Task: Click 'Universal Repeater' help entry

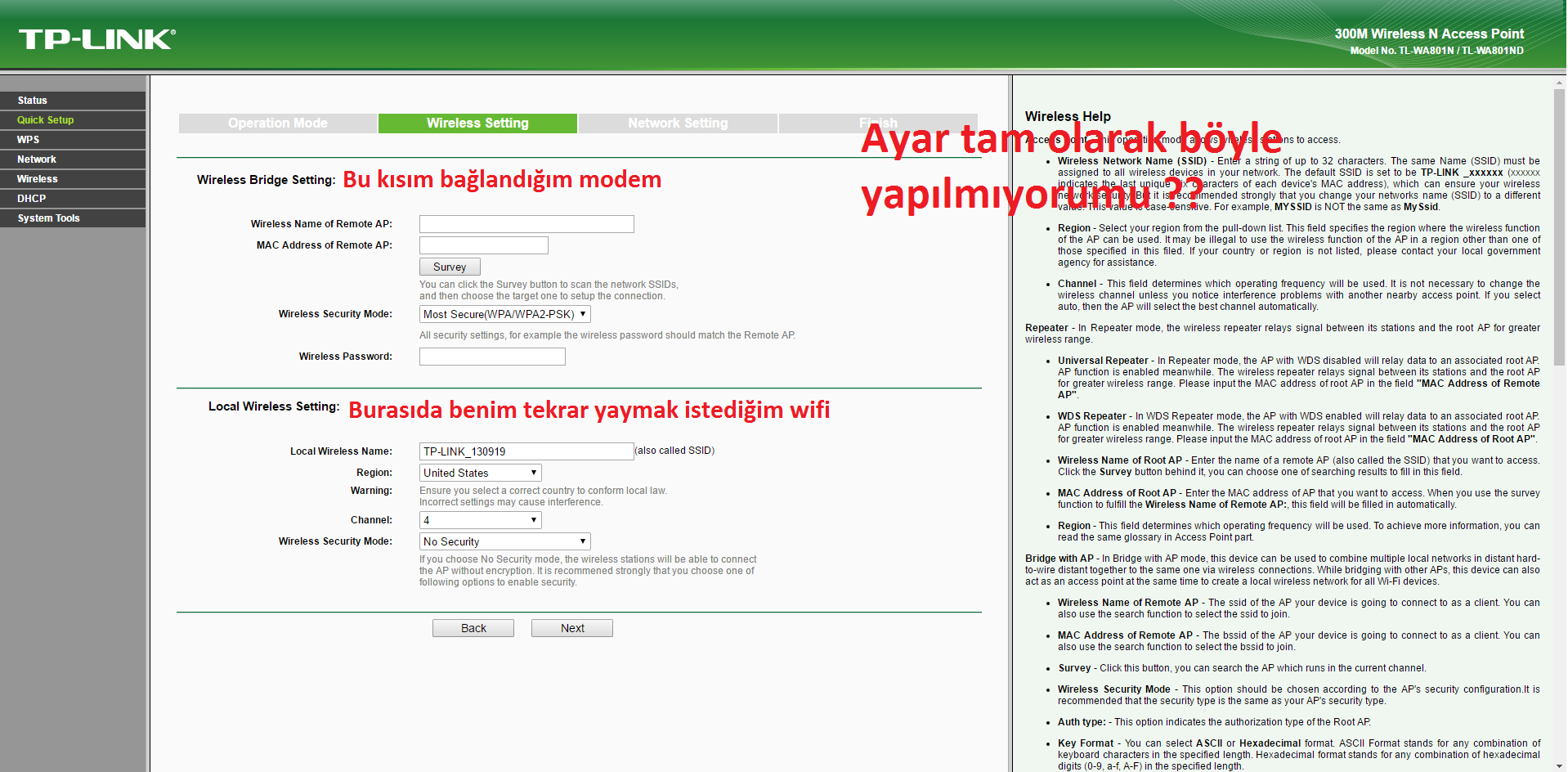Action: tap(1103, 361)
